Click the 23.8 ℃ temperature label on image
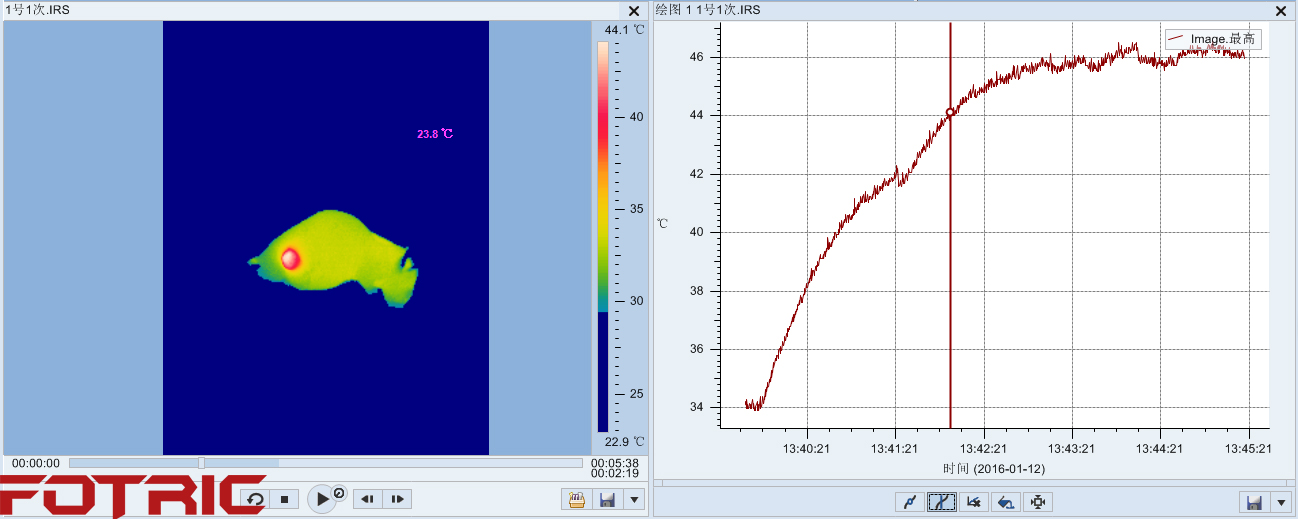The image size is (1298, 519). click(435, 133)
